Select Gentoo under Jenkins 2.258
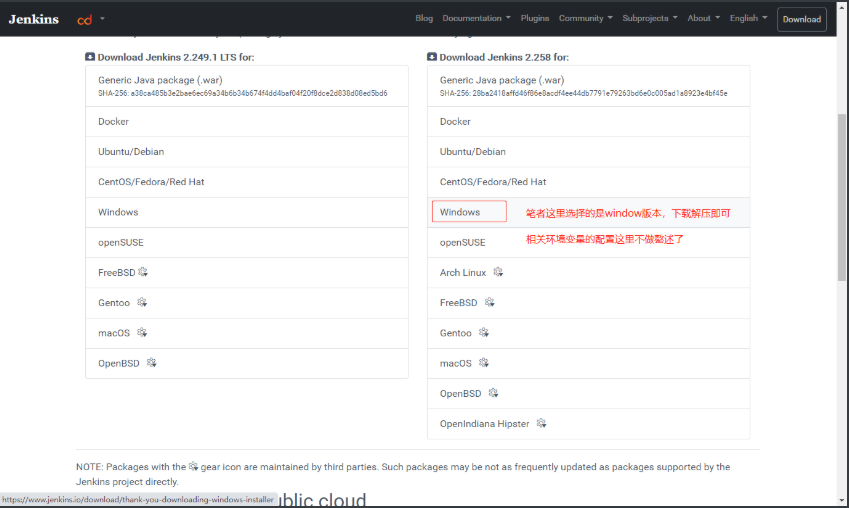Viewport: 849px width, 508px height. click(589, 334)
